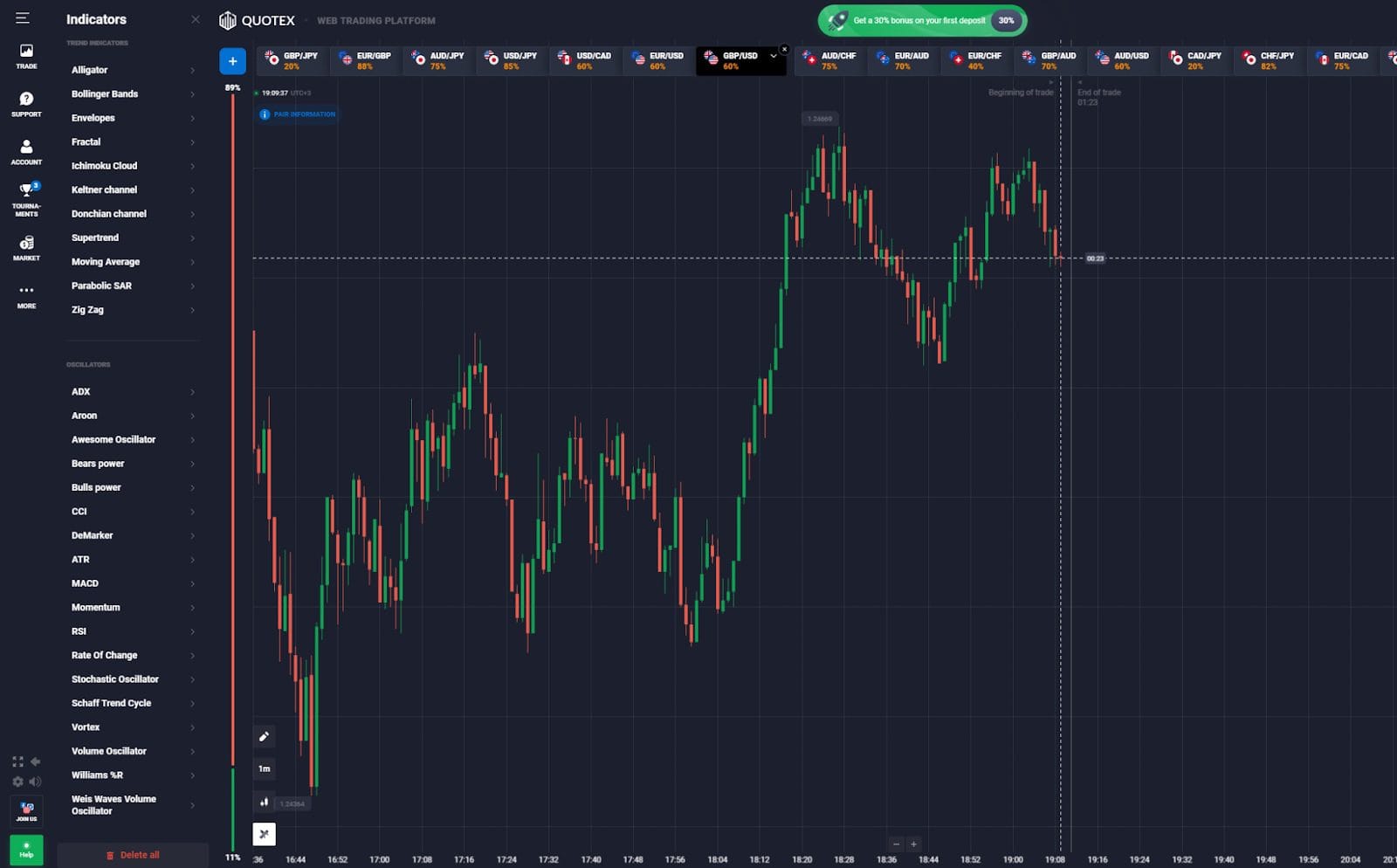Open the hamburger menu at top left

[23, 18]
